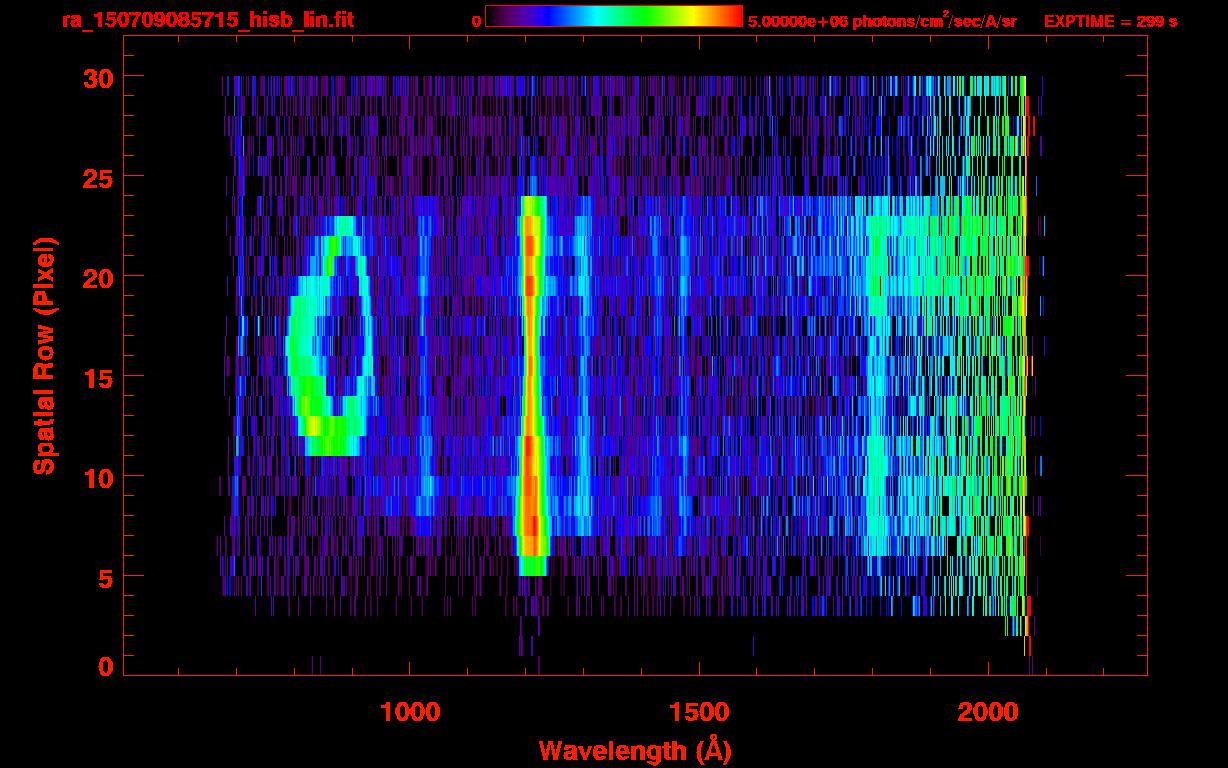1228x768 pixels.
Task: Click the x-axis tick label 1500
Action: point(699,712)
